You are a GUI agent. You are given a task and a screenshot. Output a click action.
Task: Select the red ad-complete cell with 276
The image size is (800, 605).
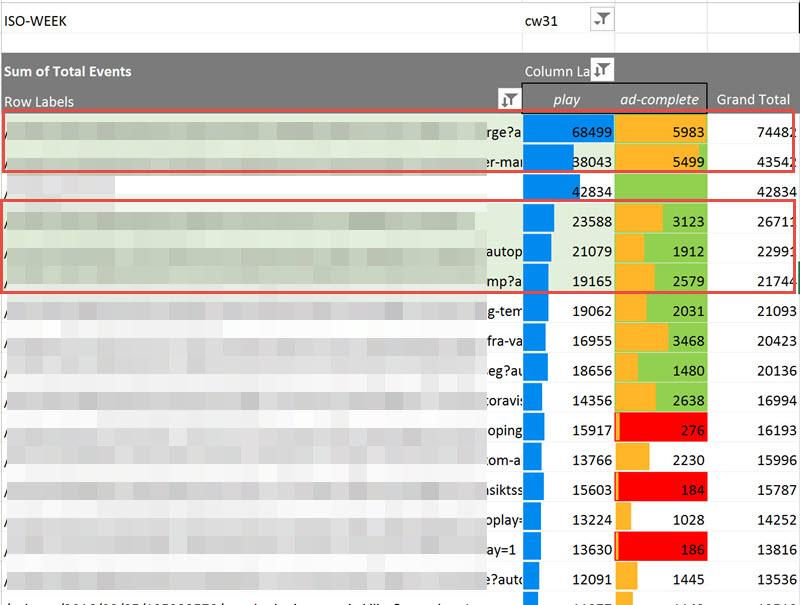[660, 429]
